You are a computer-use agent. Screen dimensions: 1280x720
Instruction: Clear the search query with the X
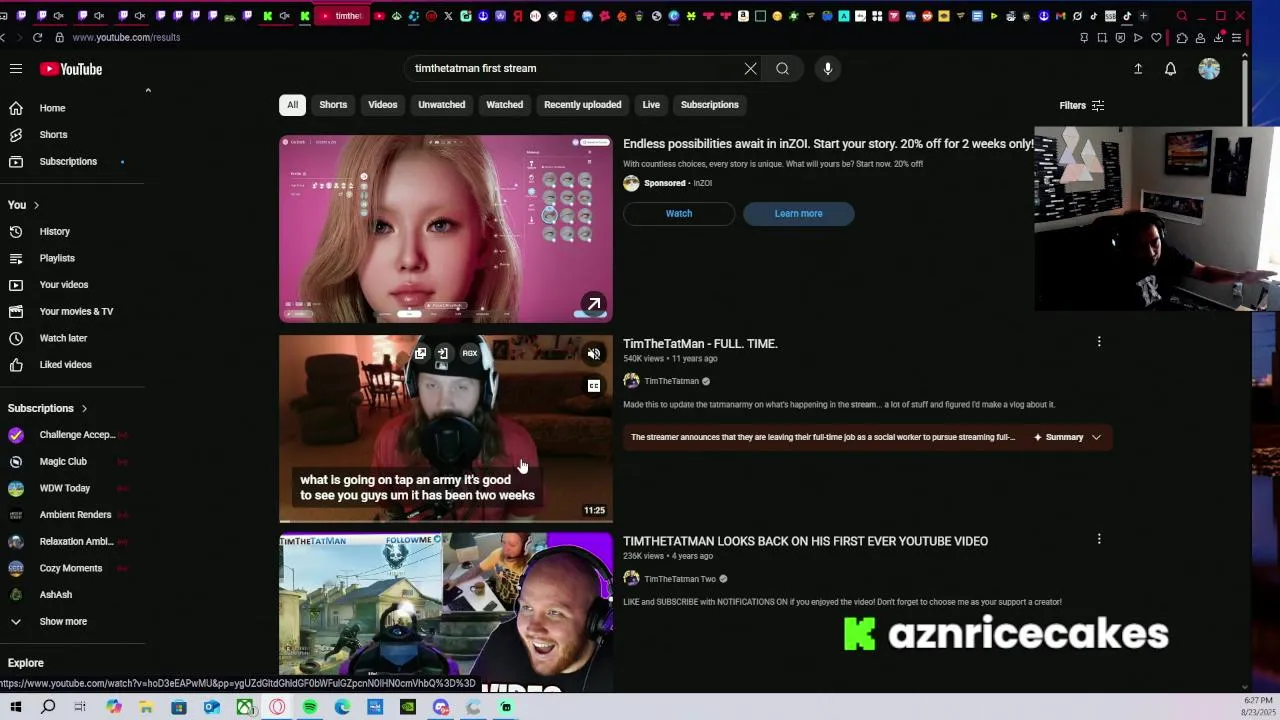pos(750,68)
